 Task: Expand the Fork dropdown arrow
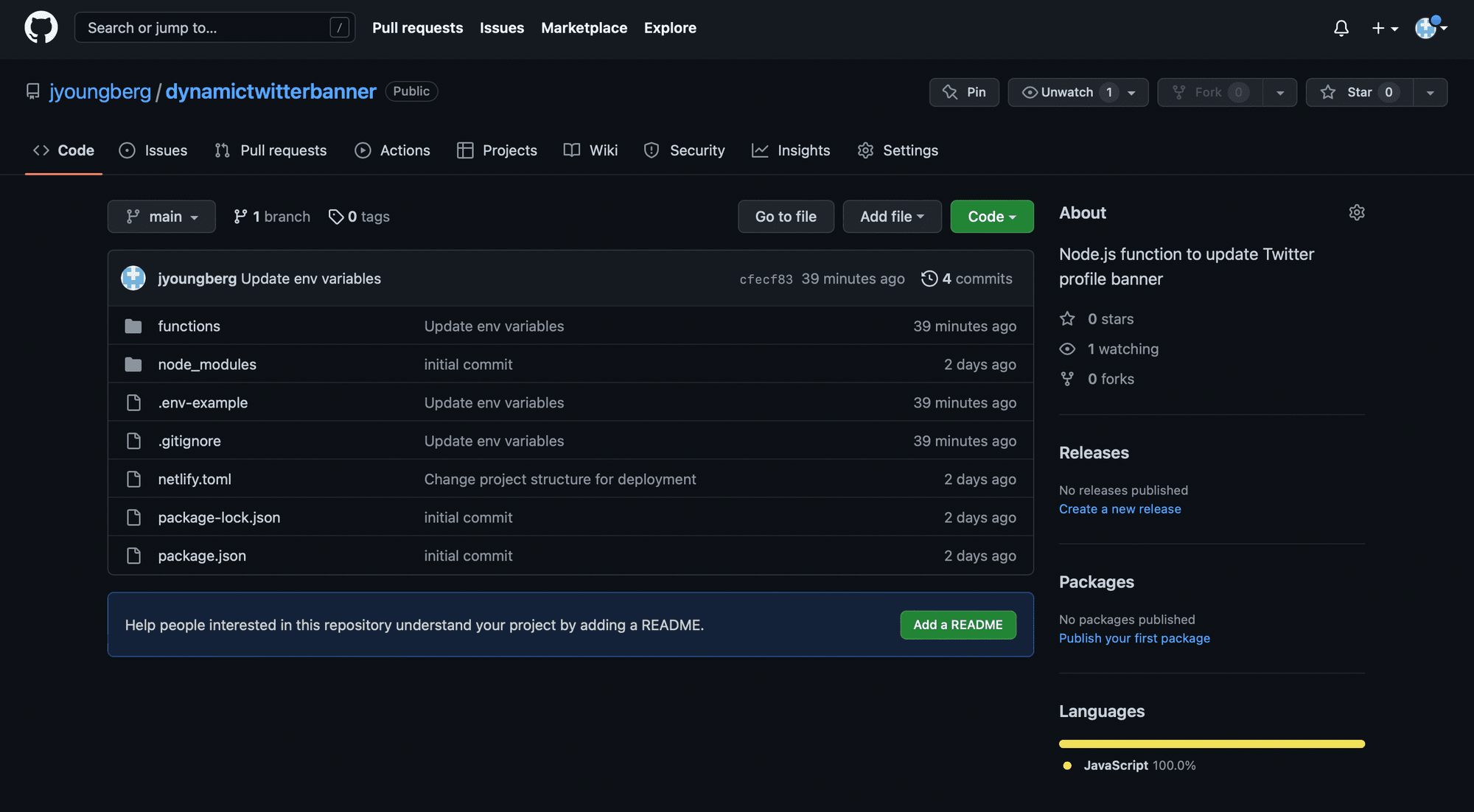coord(1280,92)
